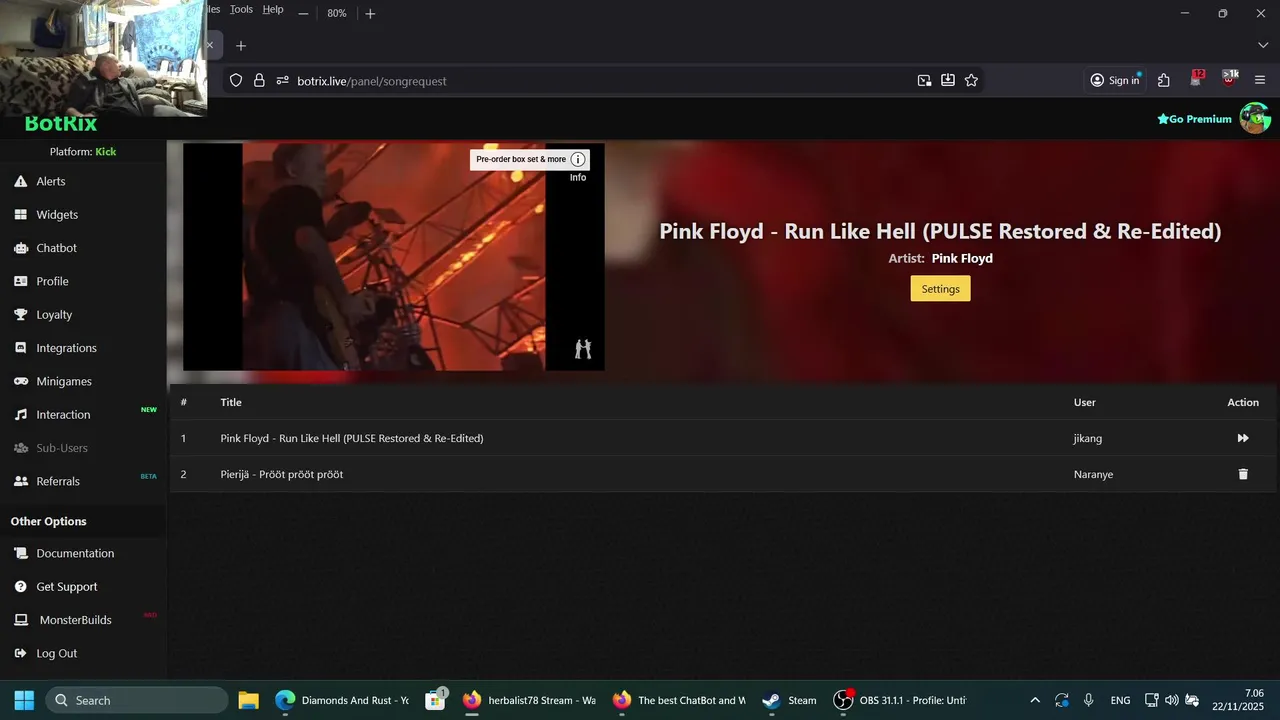Image resolution: width=1280 pixels, height=720 pixels.
Task: Switch to Edge Diamonds And Rust window
Action: [342, 700]
